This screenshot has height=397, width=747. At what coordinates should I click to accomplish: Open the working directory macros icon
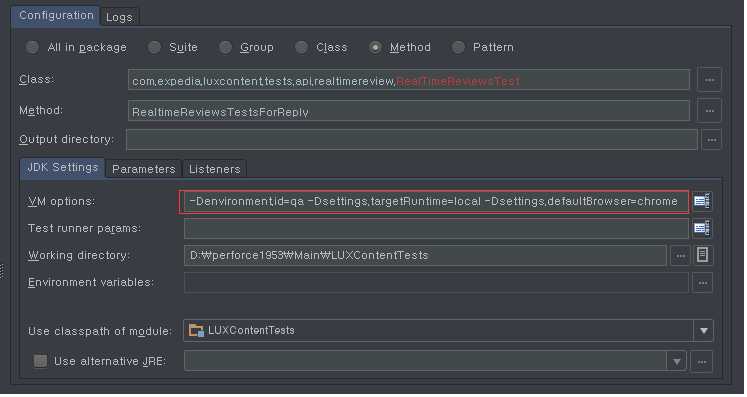tap(702, 255)
